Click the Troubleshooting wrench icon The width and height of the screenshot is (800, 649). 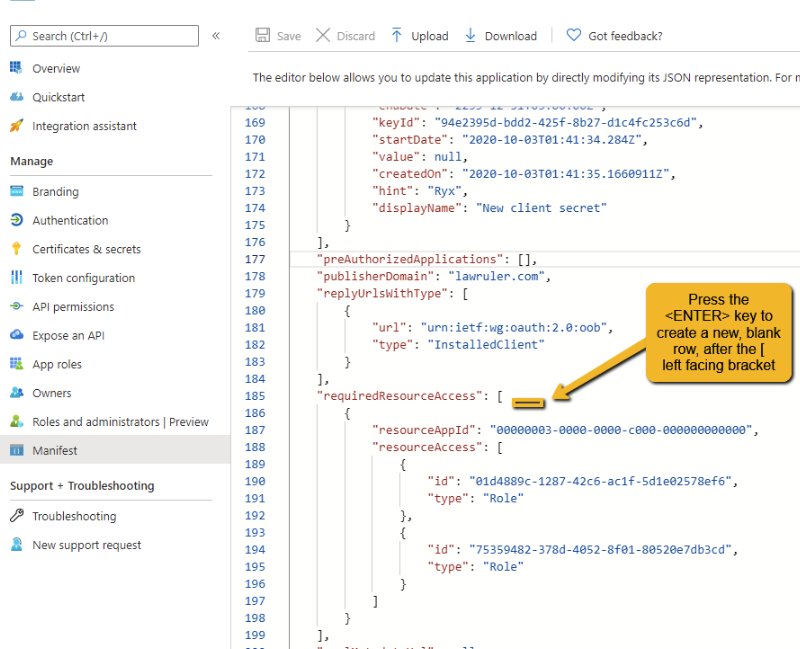(x=16, y=516)
